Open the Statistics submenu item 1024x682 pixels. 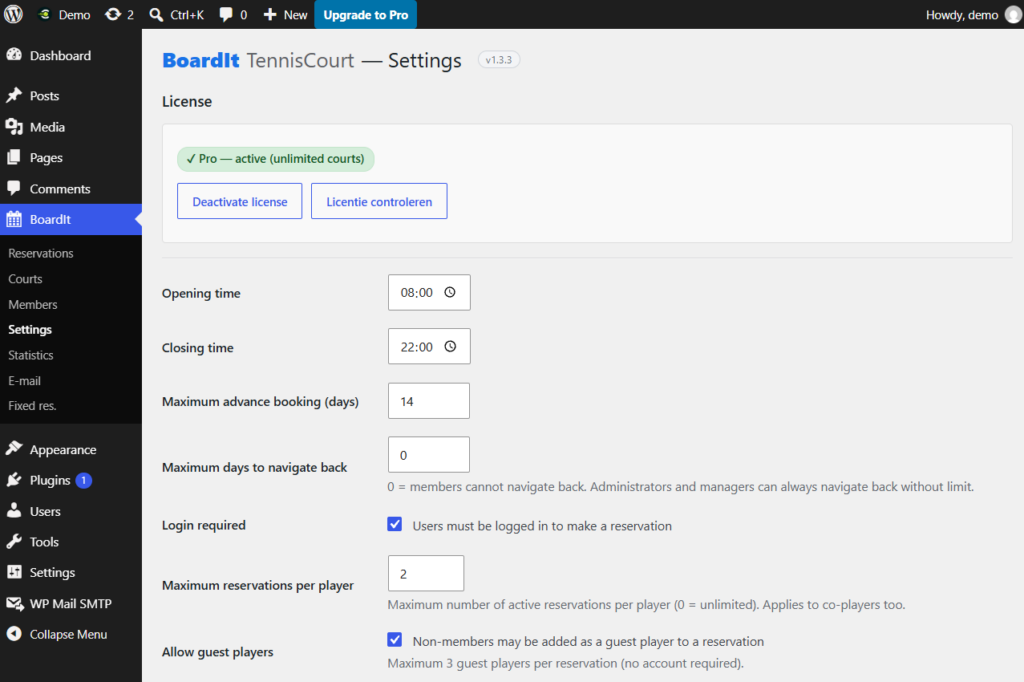pos(31,355)
